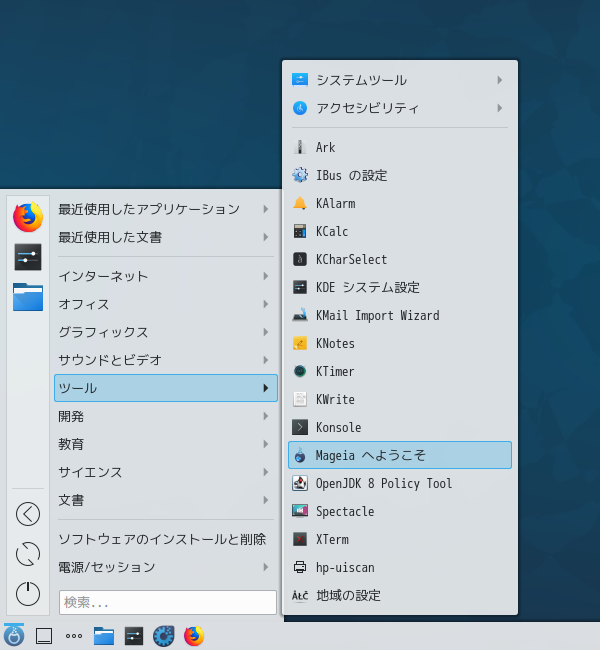The image size is (600, 650).
Task: Click the round back-arrow logout icon in sidebar
Action: tap(28, 514)
